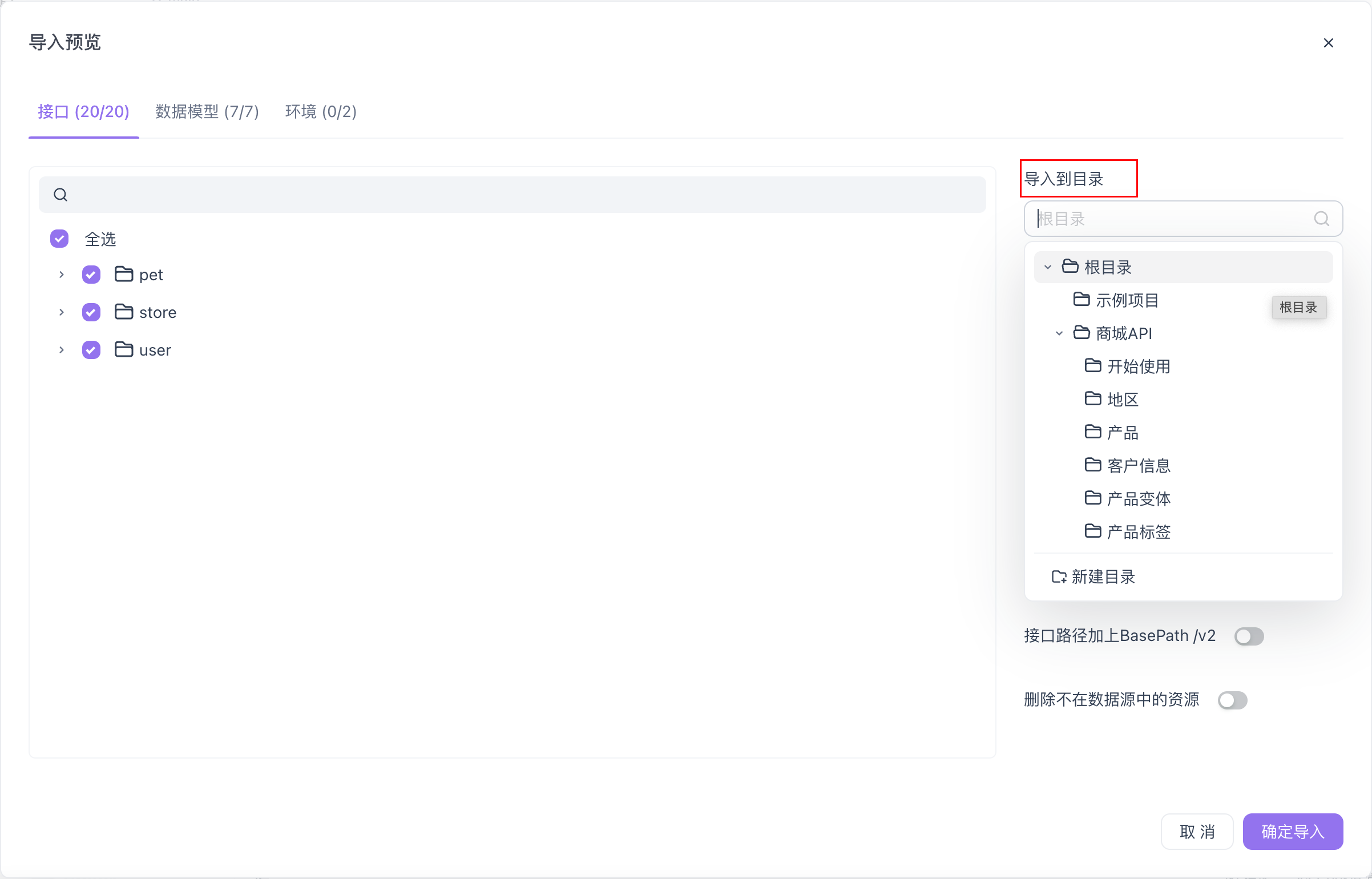Click the pet folder icon
1372x879 pixels.
pyautogui.click(x=123, y=274)
